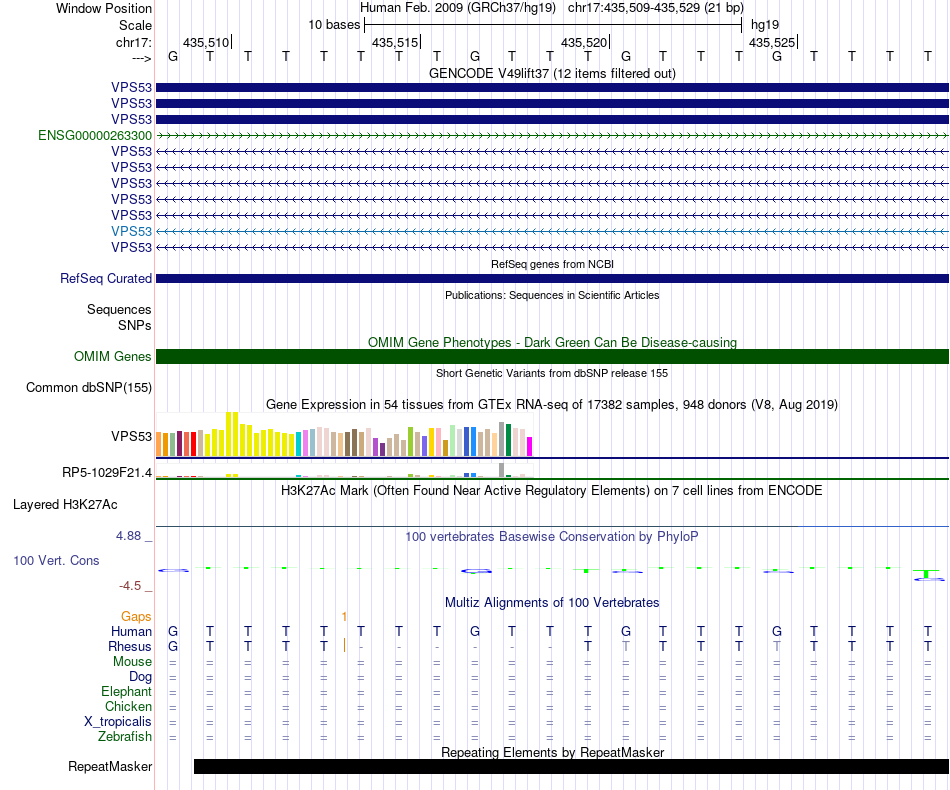Click the 435,525 ruler position marker
Viewport: 950px width, 790px height.
(x=773, y=42)
